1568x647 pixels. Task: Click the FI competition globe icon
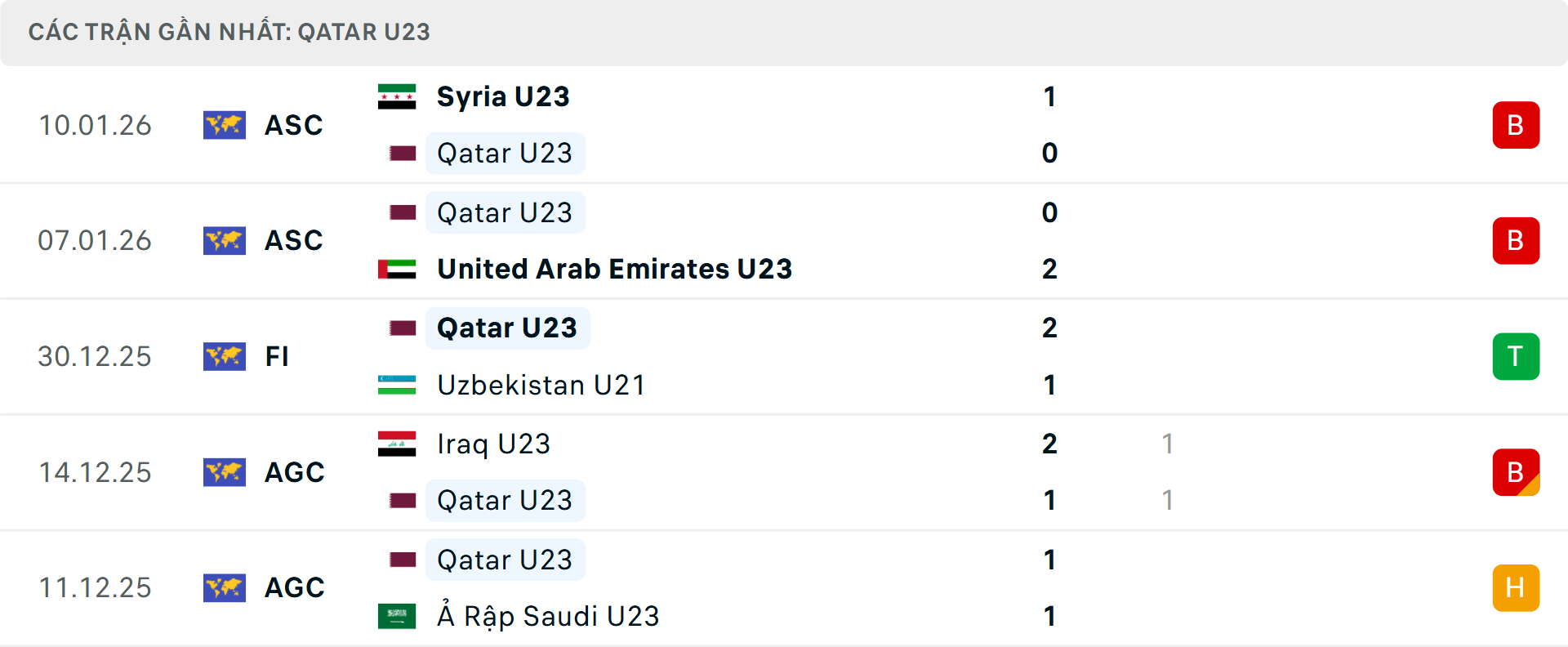tap(225, 356)
